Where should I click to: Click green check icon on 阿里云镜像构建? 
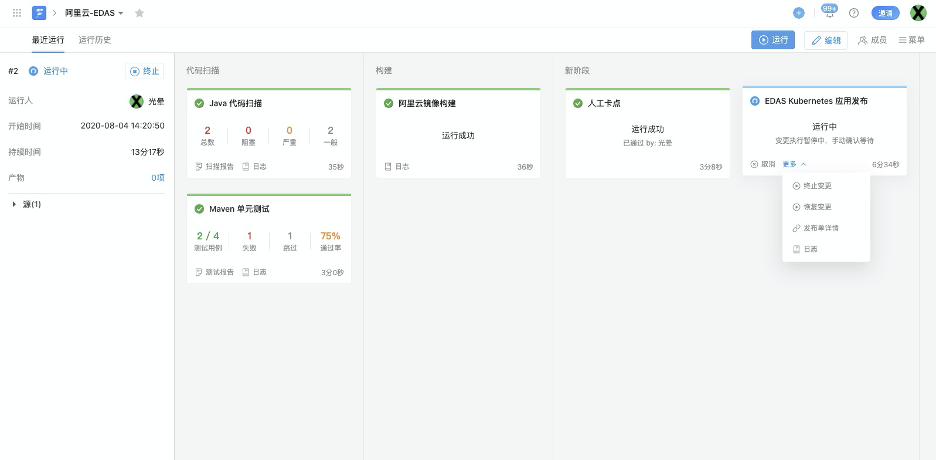tap(389, 103)
